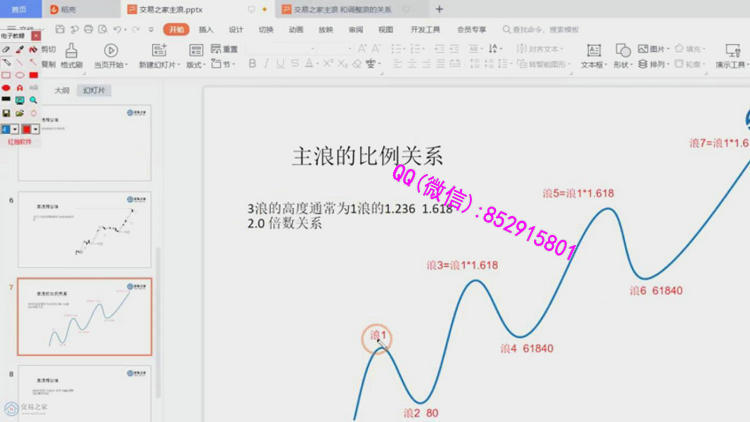Viewport: 750px width, 422px height.
Task: Select red filled rectangle annotation tool
Action: click(x=33, y=75)
